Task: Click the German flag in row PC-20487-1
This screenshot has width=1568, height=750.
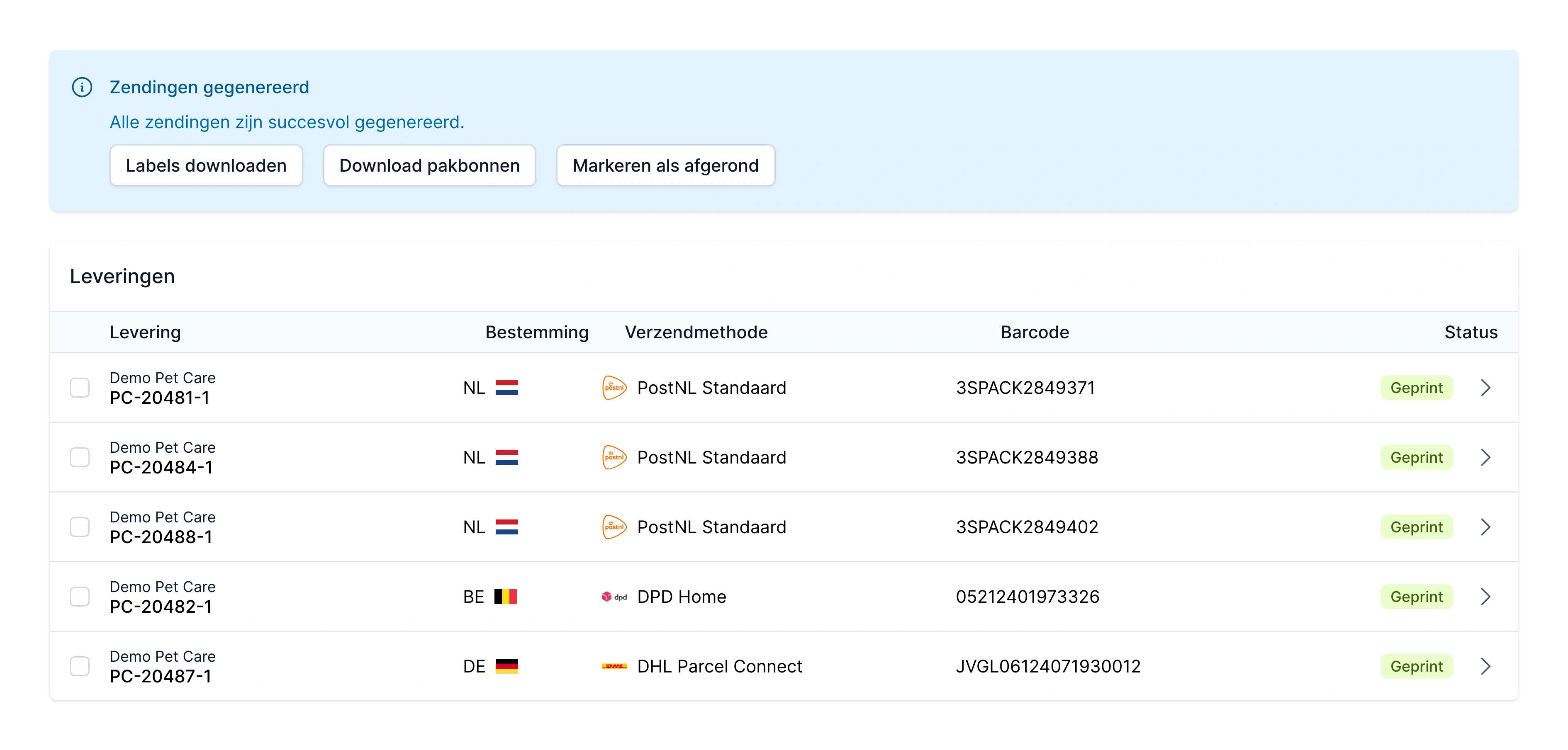Action: pos(506,667)
